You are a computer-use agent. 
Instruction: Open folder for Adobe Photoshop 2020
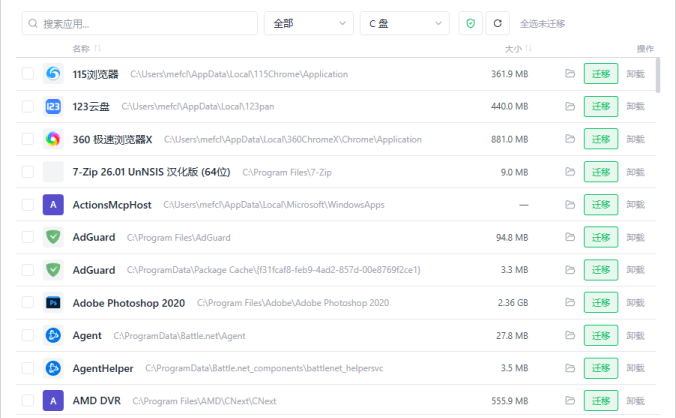tap(570, 303)
